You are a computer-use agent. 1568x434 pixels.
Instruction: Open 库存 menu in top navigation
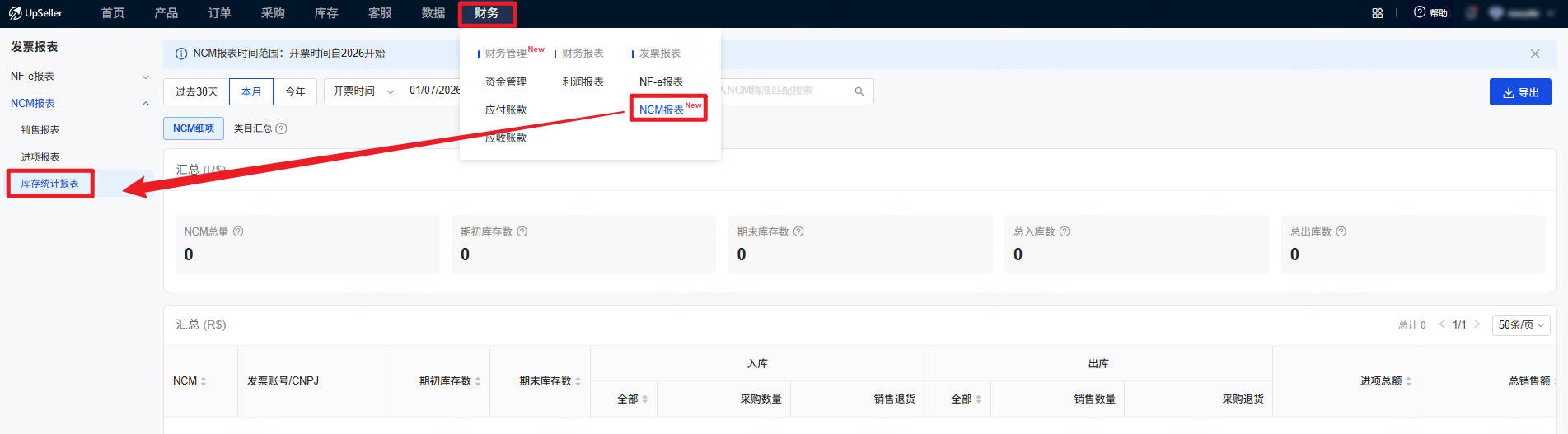326,13
